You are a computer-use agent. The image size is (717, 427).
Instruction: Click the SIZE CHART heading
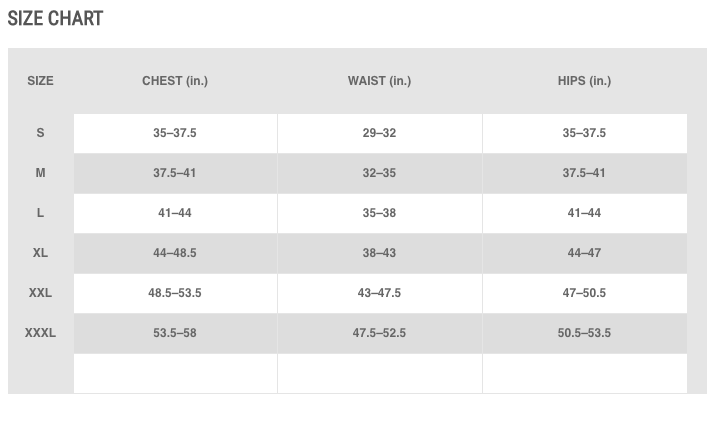(x=55, y=18)
